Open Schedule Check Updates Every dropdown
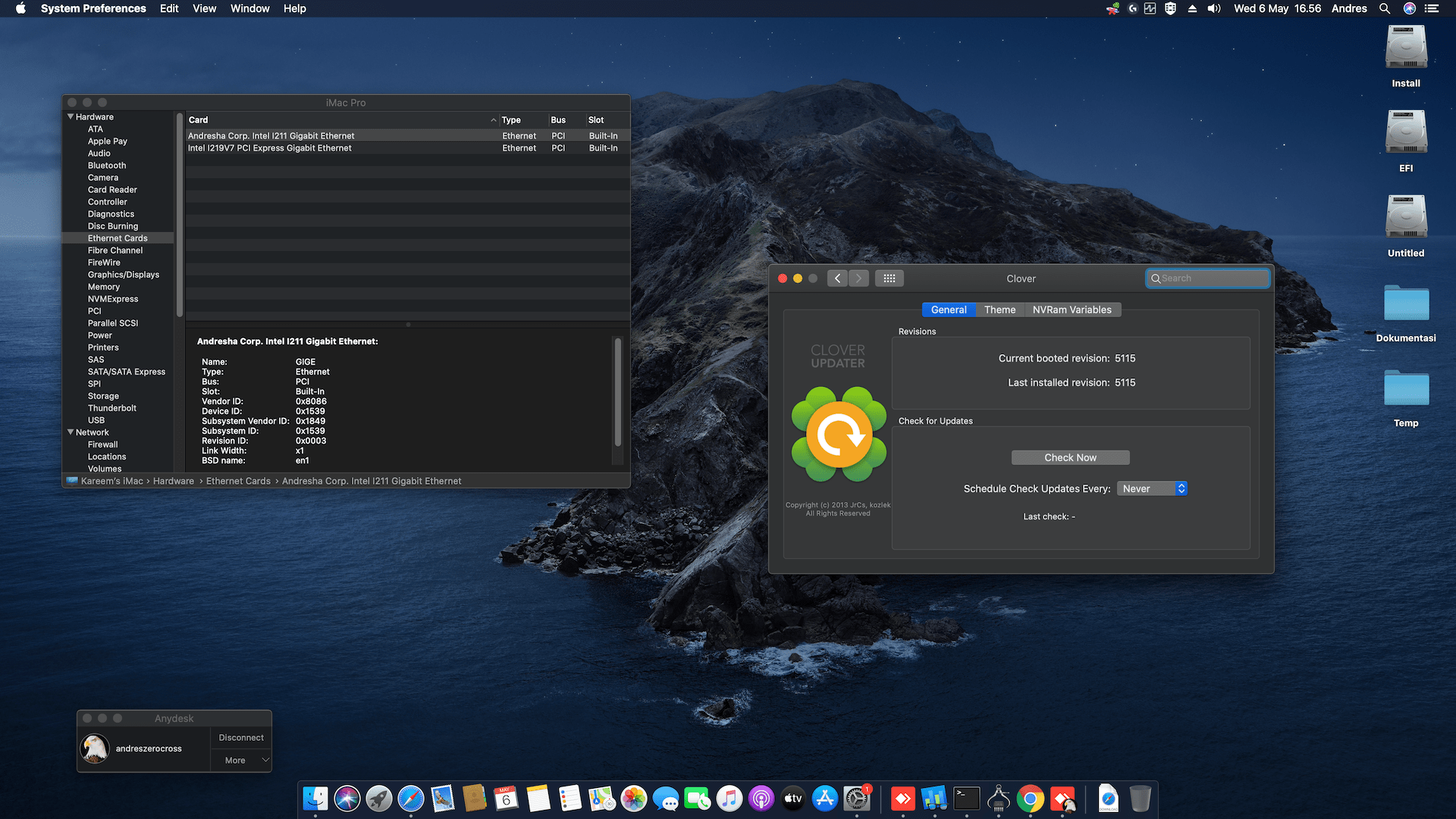Image resolution: width=1456 pixels, height=819 pixels. [1152, 489]
